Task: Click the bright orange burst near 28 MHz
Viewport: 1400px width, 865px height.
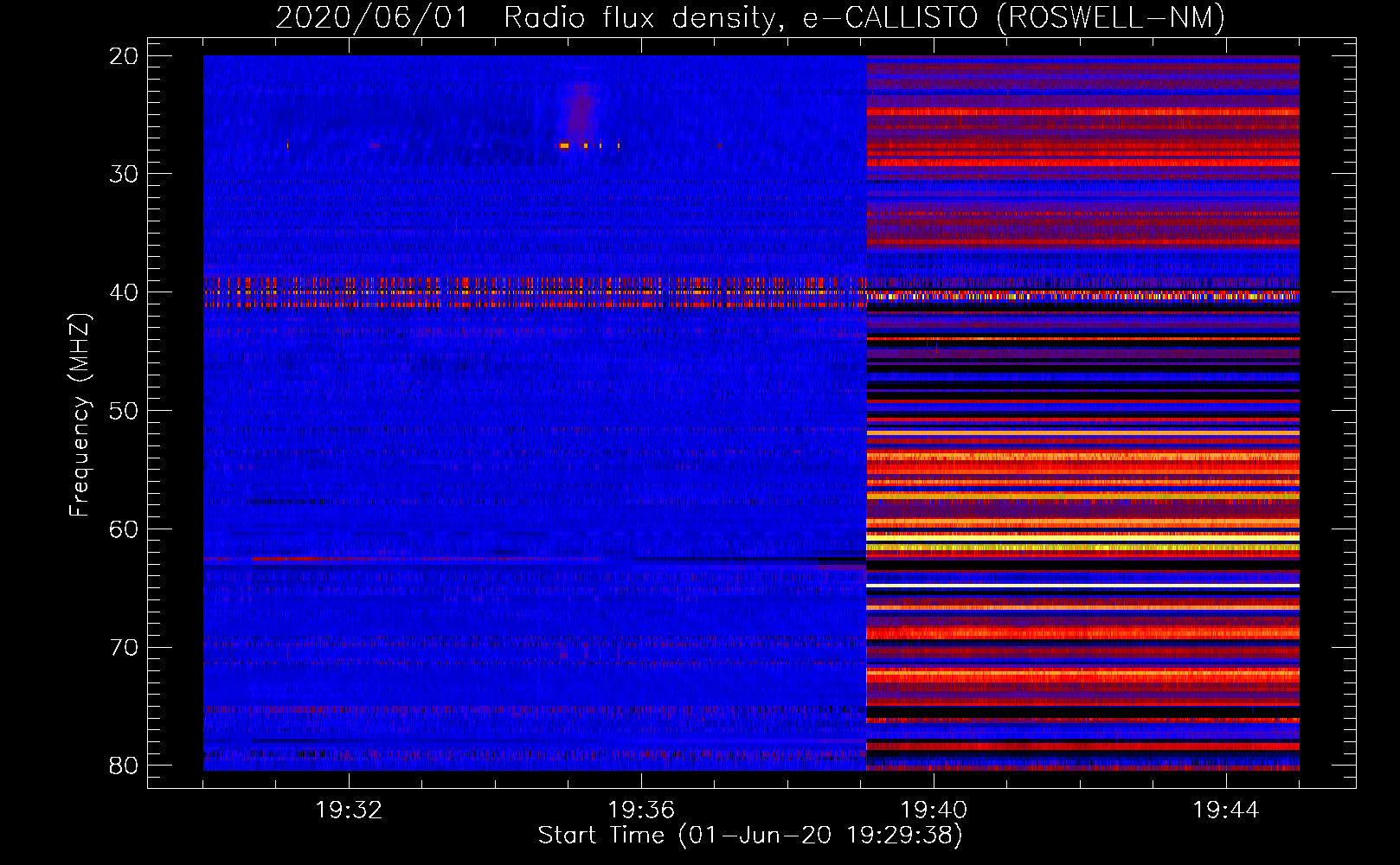Action: [x=564, y=146]
